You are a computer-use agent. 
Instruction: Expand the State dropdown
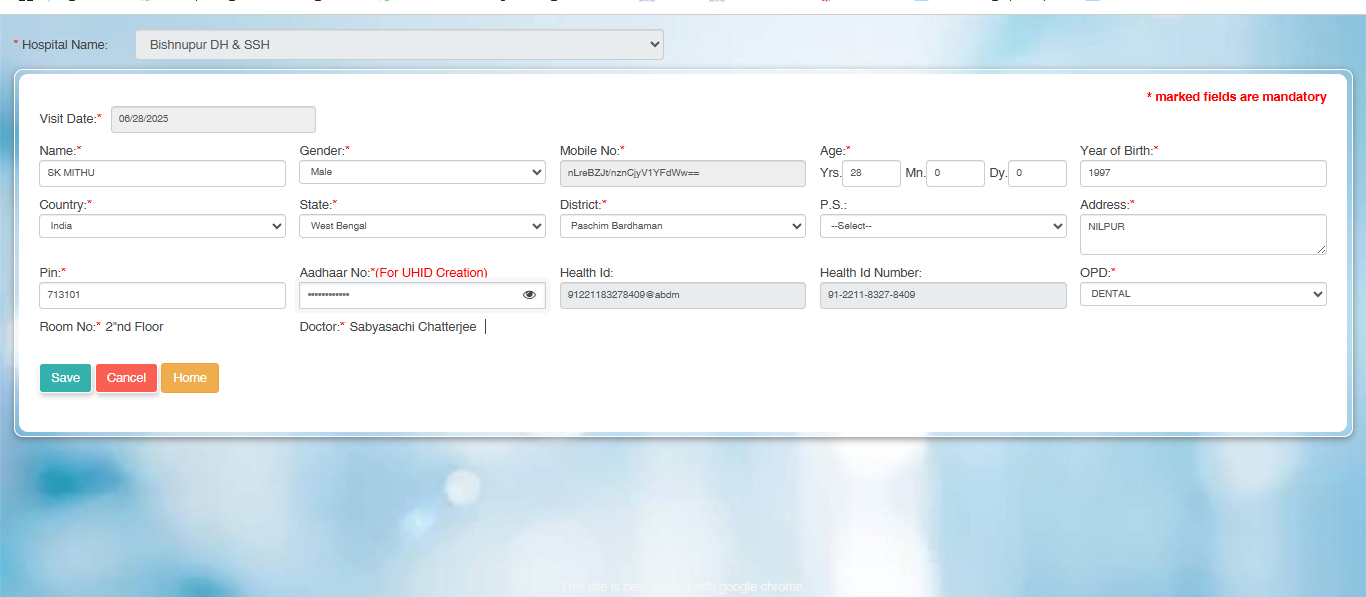[x=422, y=226]
